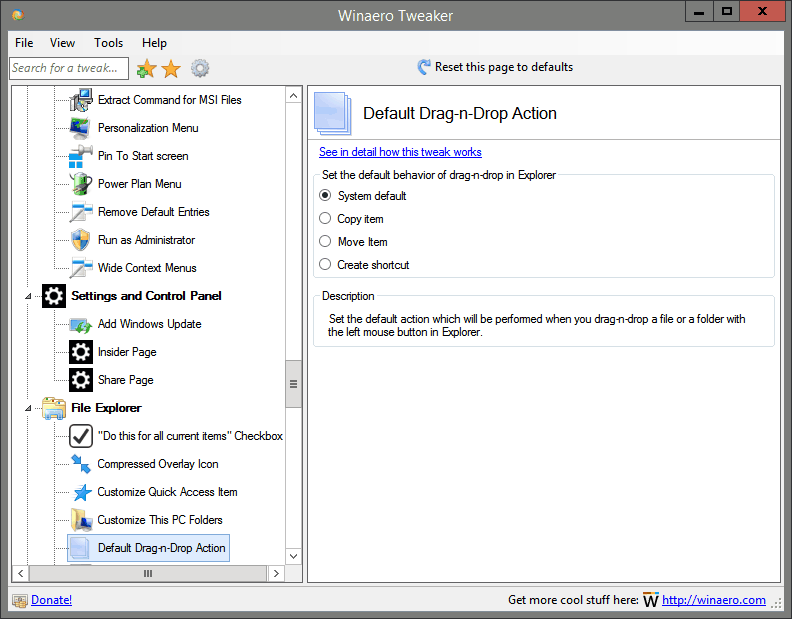Screen dimensions: 792x619
Task: Open the http://winaero.com link
Action: pyautogui.click(x=714, y=600)
